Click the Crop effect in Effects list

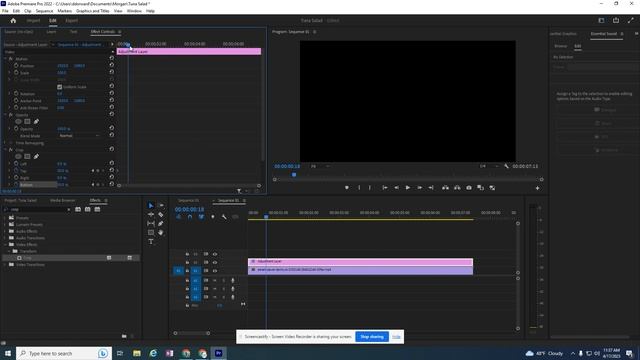(27, 258)
